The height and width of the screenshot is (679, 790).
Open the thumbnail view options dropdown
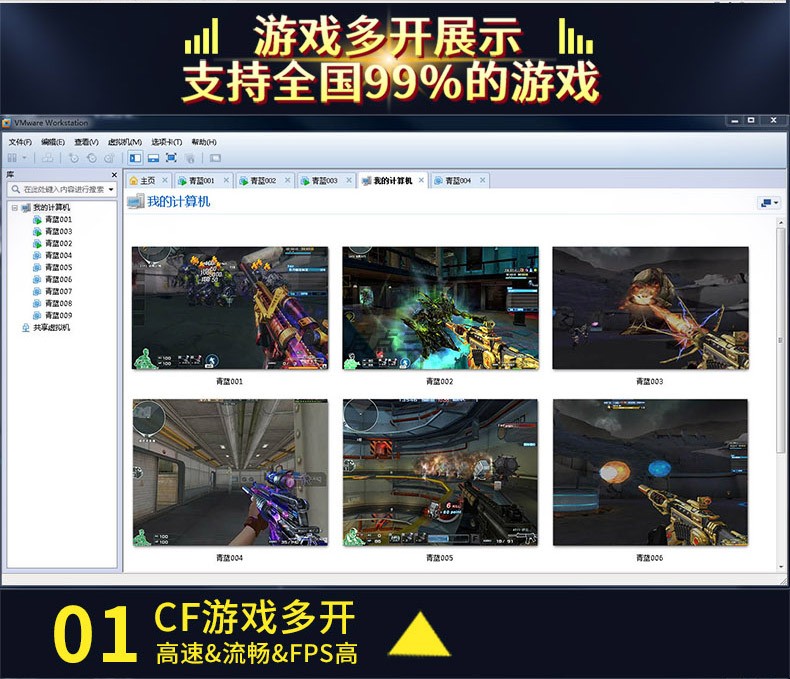coord(769,203)
